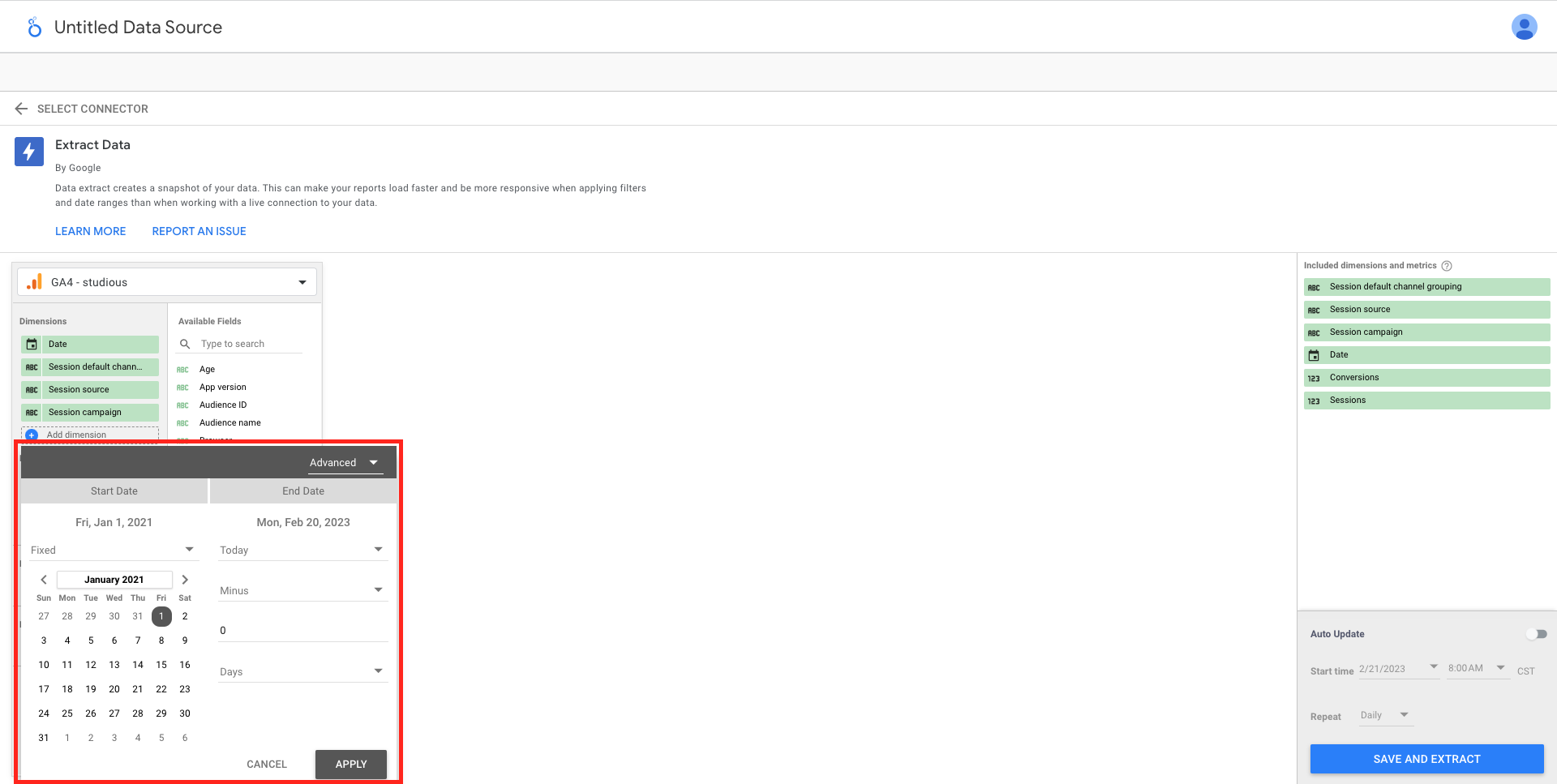
Task: Switch to the Start Date tab
Action: (x=114, y=491)
